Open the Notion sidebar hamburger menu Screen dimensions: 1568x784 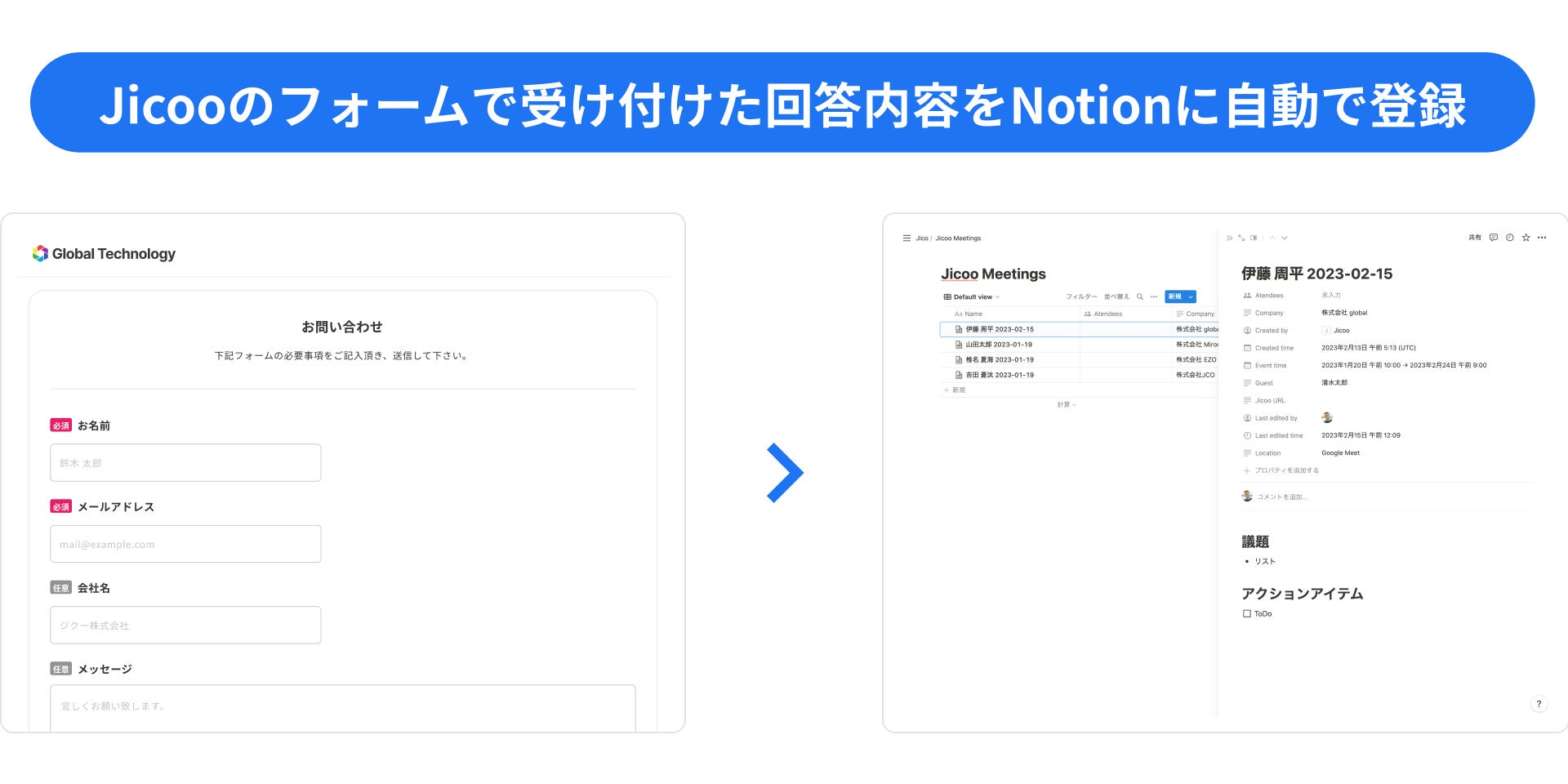click(x=906, y=238)
